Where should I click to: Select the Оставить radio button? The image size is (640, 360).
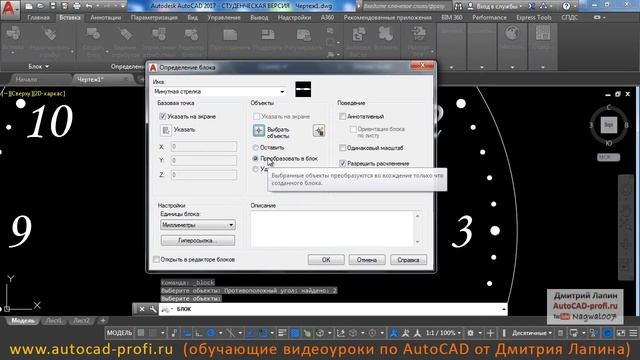coord(256,147)
